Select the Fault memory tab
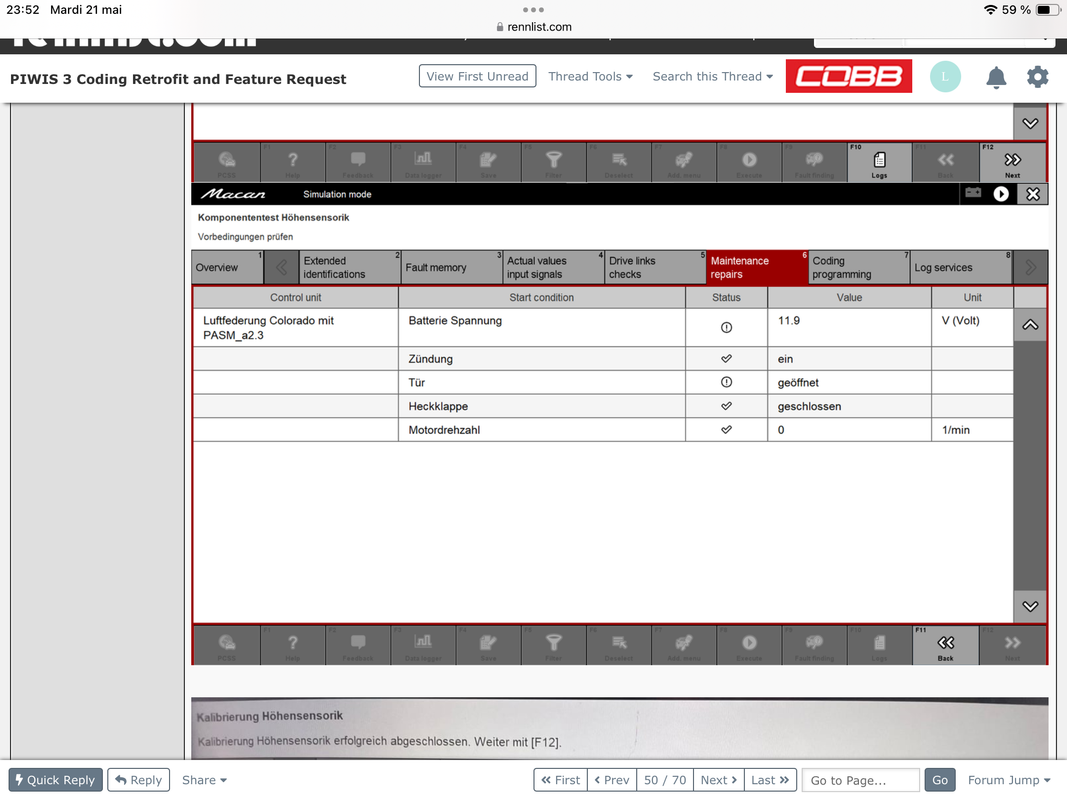1067x800 pixels. [452, 267]
